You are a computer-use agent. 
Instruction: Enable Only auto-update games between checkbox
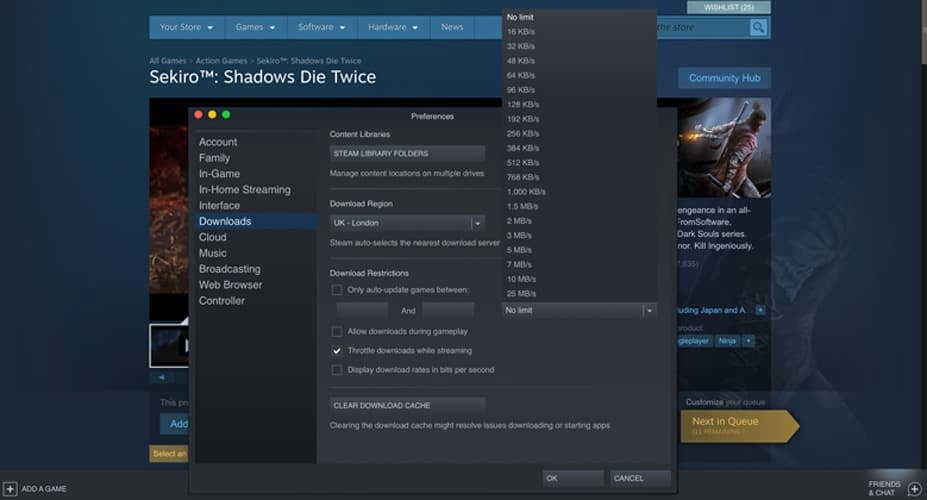pyautogui.click(x=336, y=290)
